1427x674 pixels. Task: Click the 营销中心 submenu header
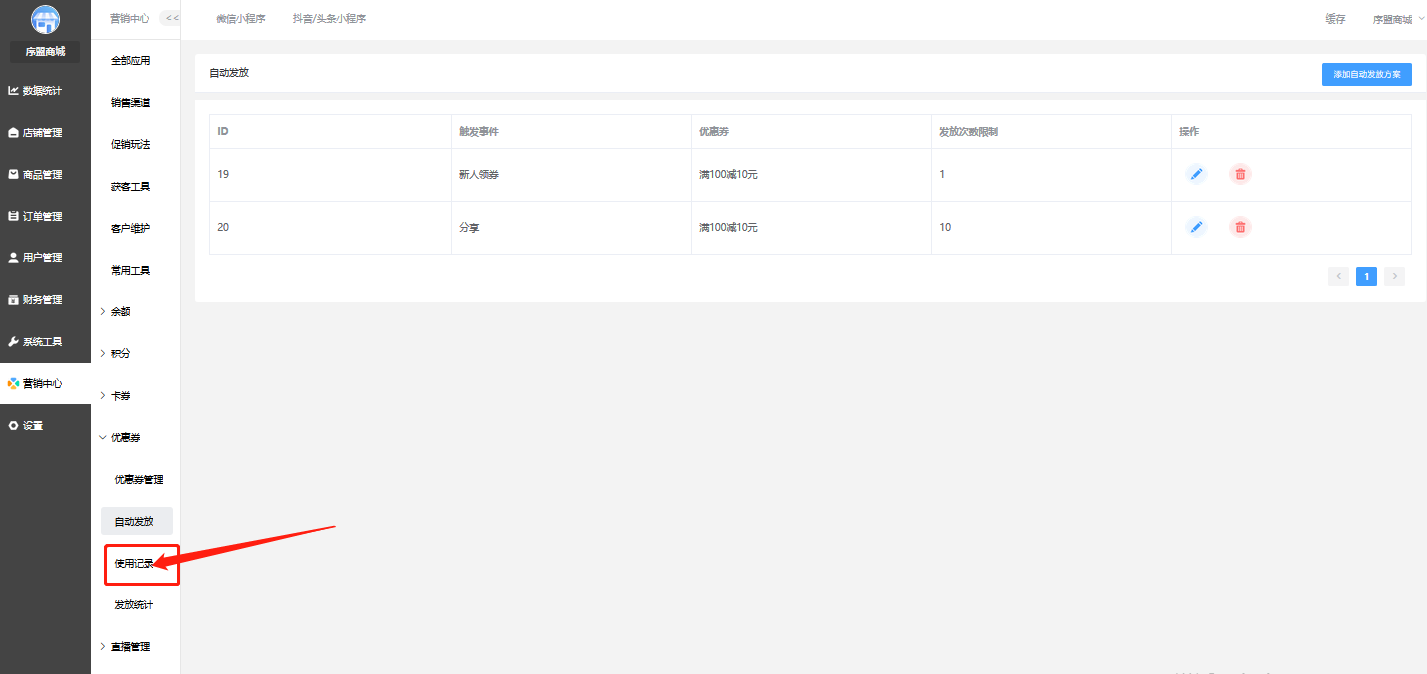pos(130,19)
